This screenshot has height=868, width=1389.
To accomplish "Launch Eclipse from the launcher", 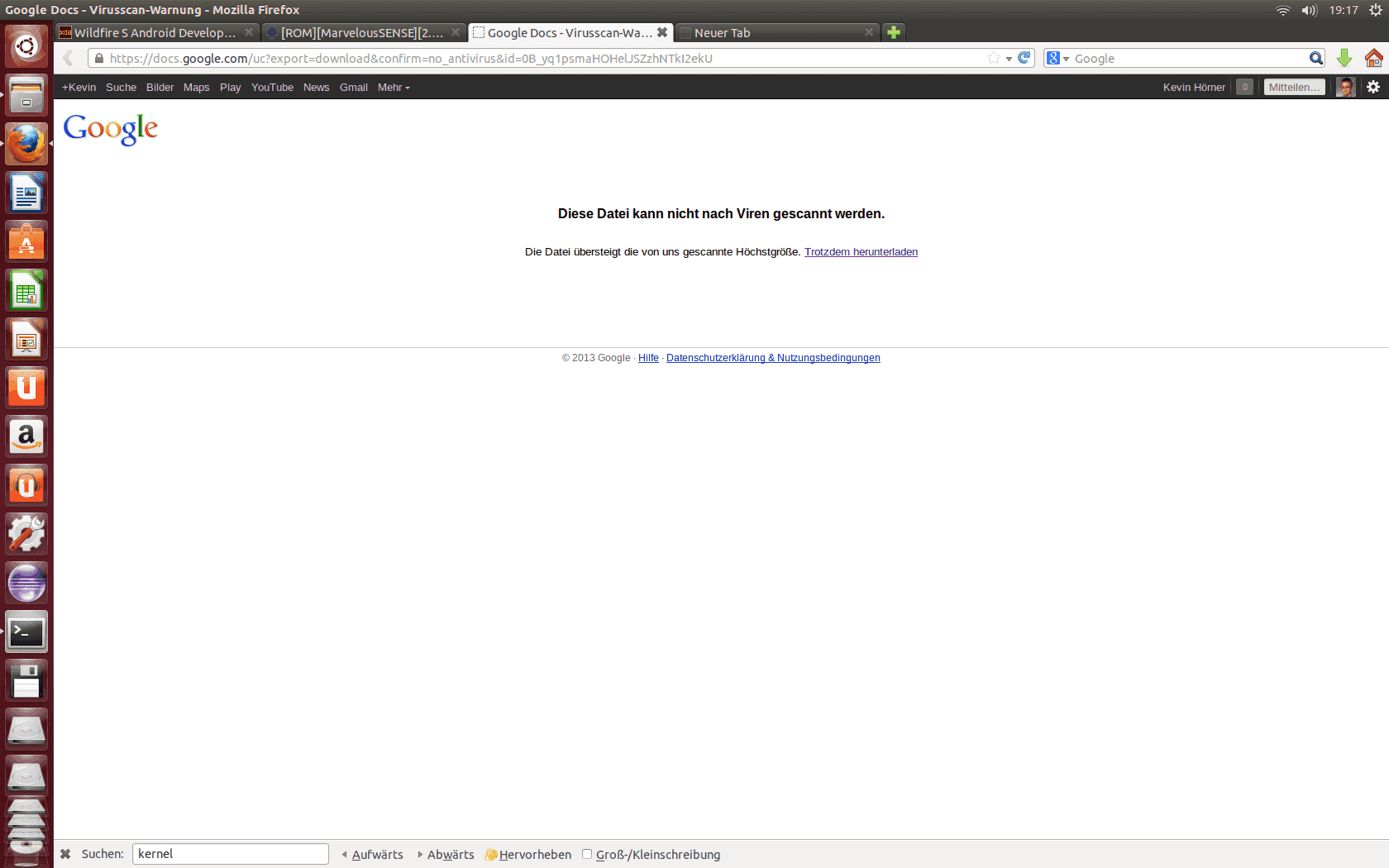I will [x=26, y=583].
